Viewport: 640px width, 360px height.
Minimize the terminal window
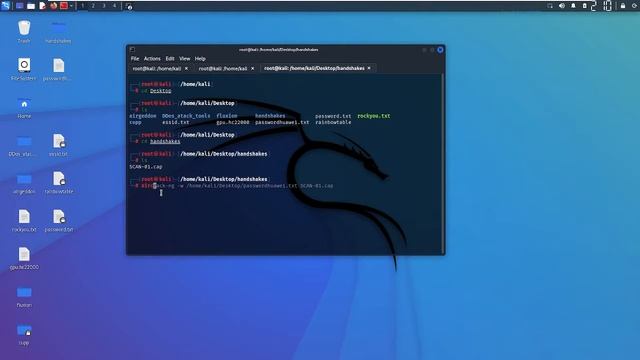(424, 50)
